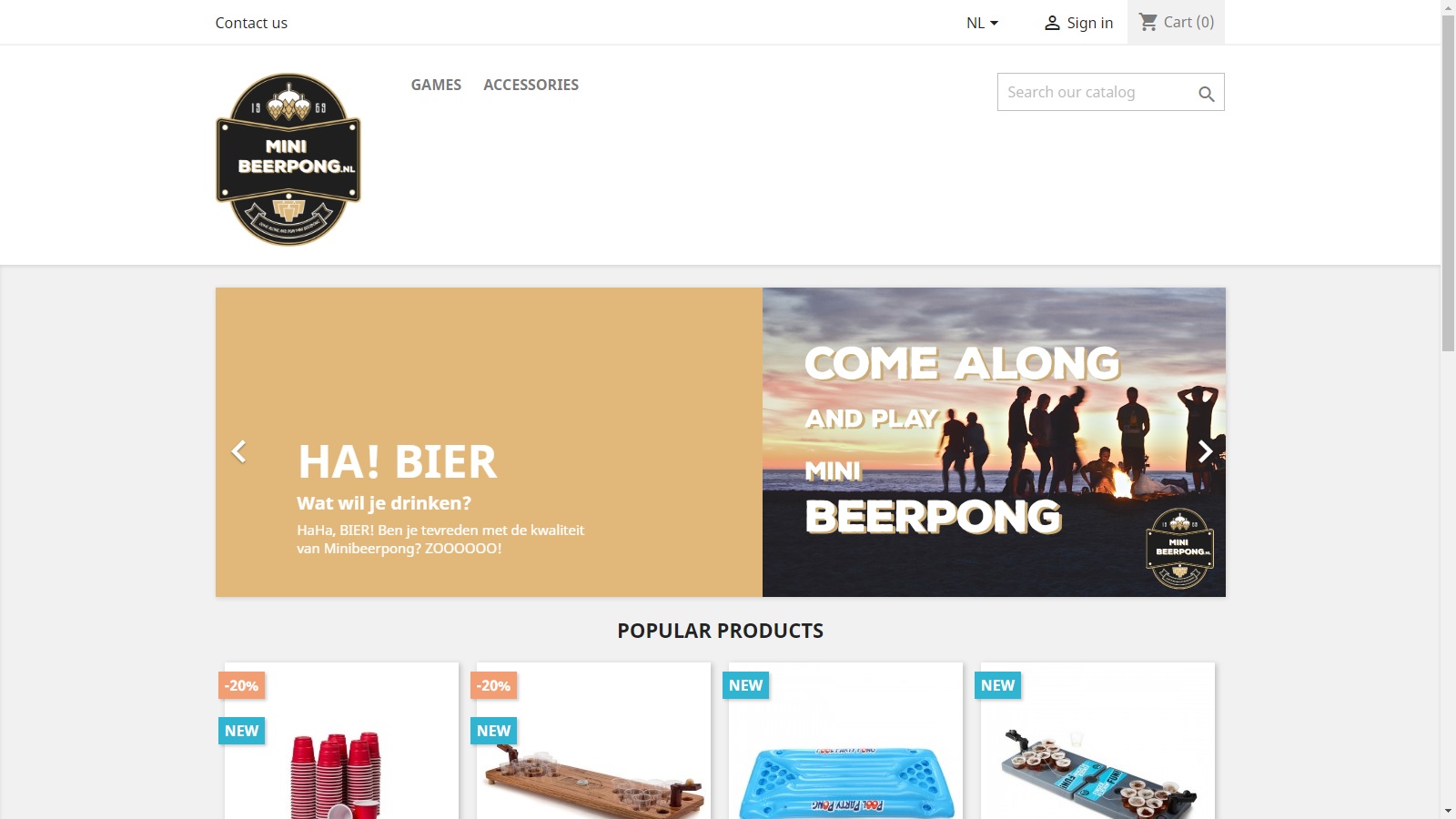Open the Games menu

click(436, 85)
